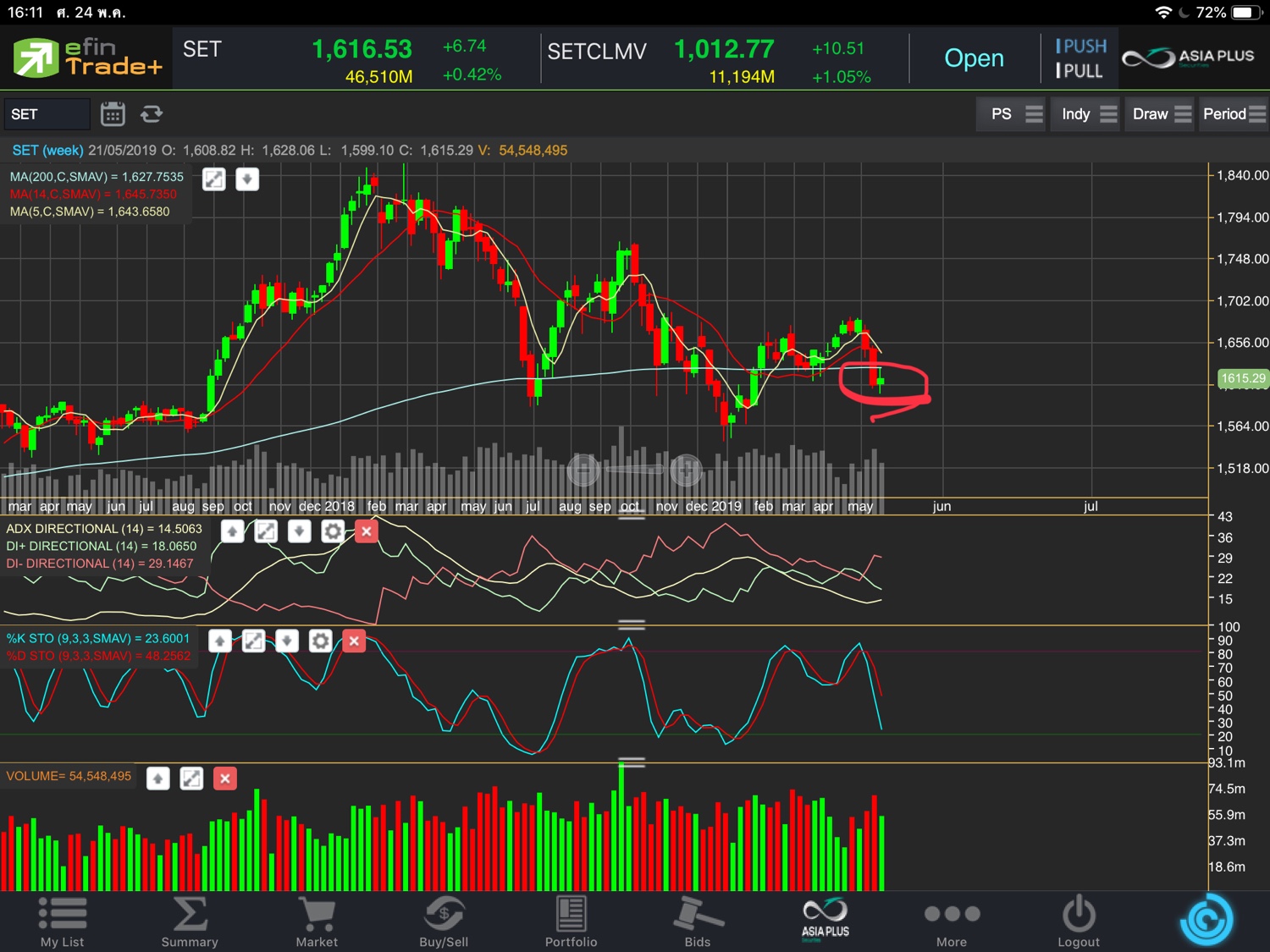This screenshot has height=952, width=1270.
Task: Tap the 16:11 clock in status bar
Action: pyautogui.click(x=25, y=13)
